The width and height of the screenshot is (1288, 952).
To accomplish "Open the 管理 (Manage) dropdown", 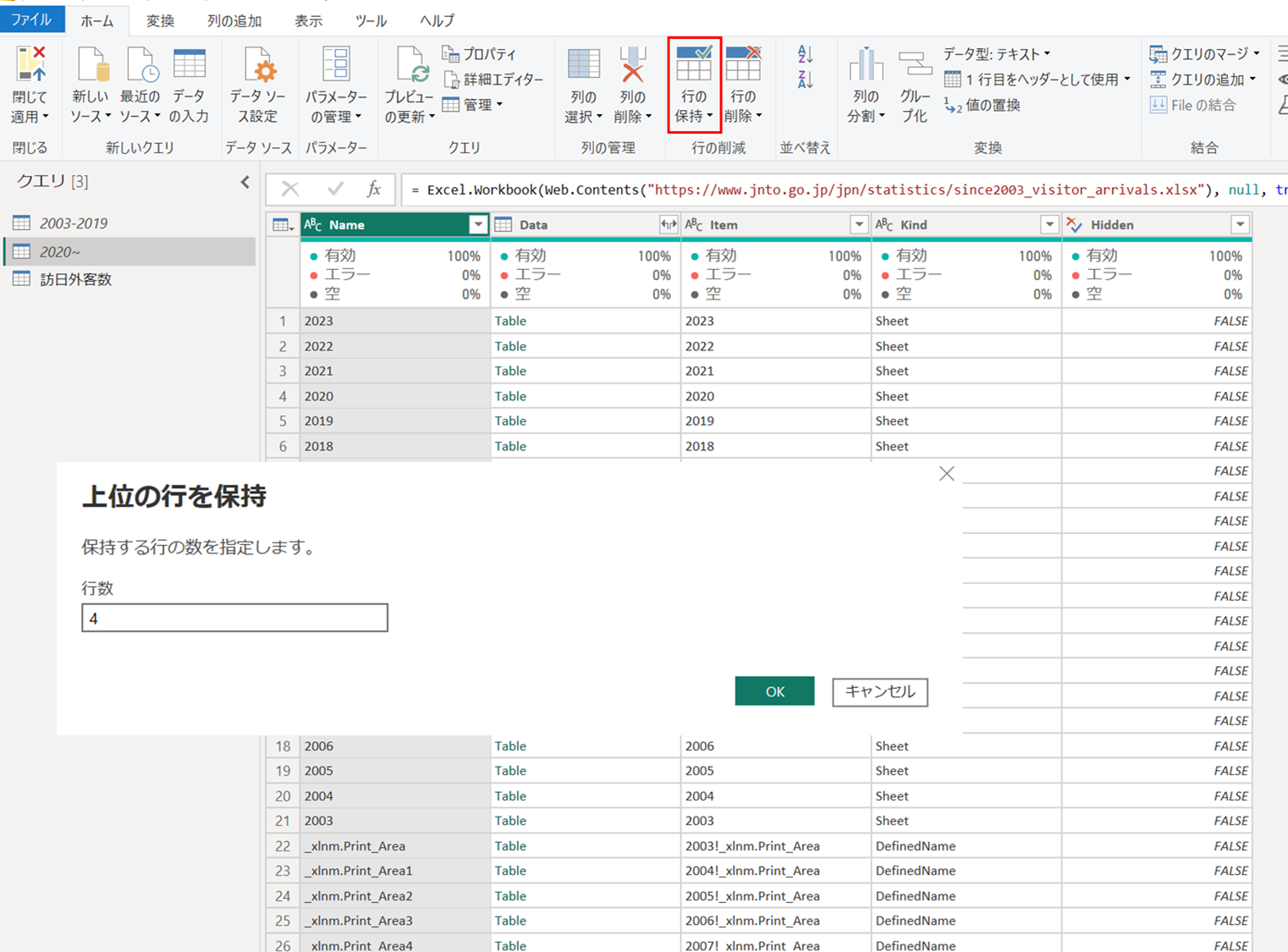I will click(x=472, y=105).
